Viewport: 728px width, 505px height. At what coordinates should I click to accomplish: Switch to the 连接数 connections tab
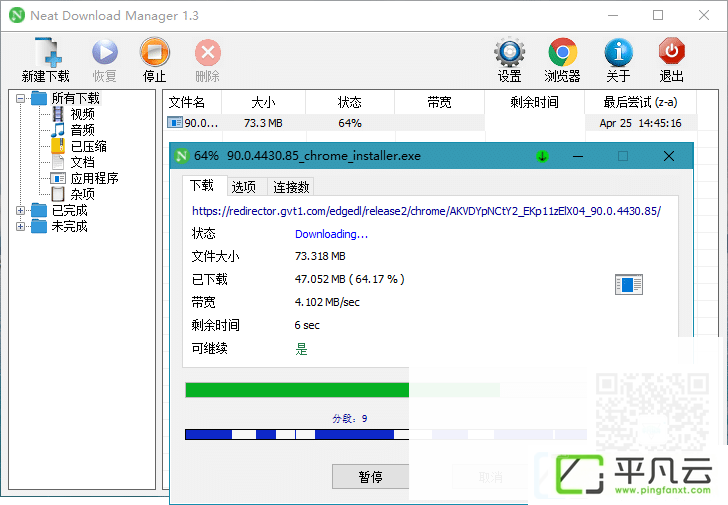point(291,187)
